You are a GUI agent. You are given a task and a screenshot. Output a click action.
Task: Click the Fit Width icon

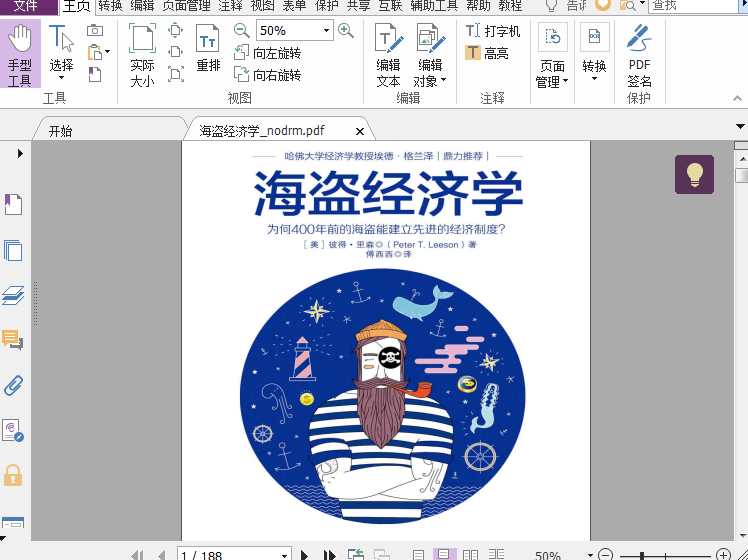[176, 52]
